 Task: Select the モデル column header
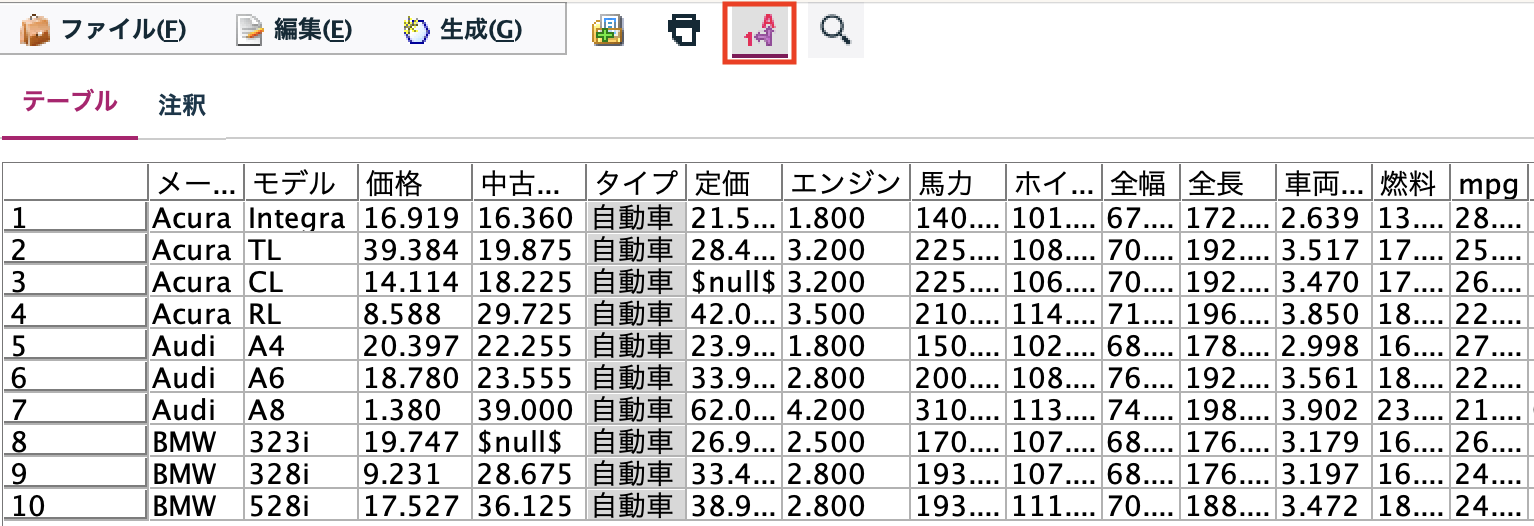click(x=302, y=184)
